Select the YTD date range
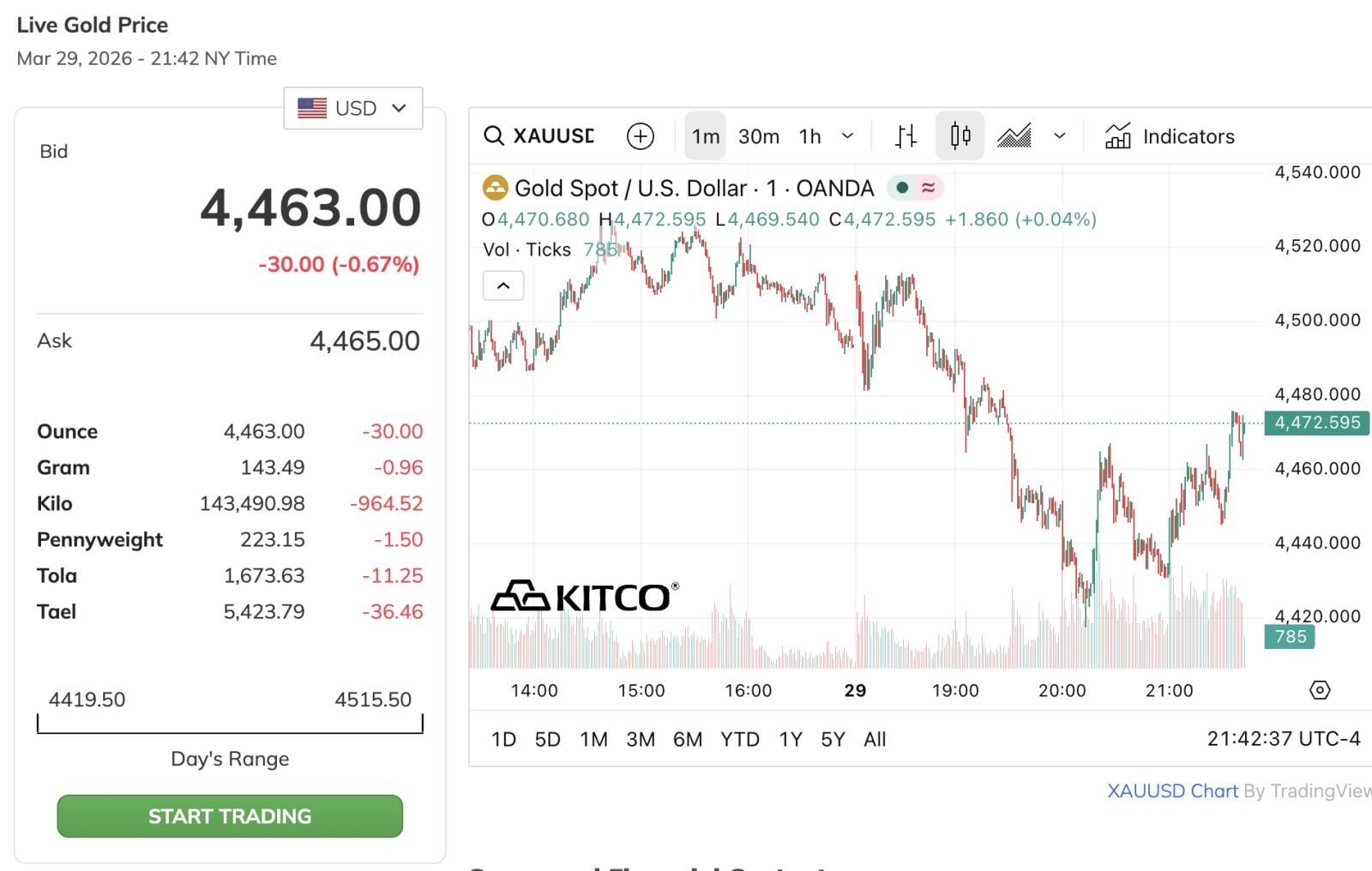The width and height of the screenshot is (1372, 871). click(x=739, y=739)
